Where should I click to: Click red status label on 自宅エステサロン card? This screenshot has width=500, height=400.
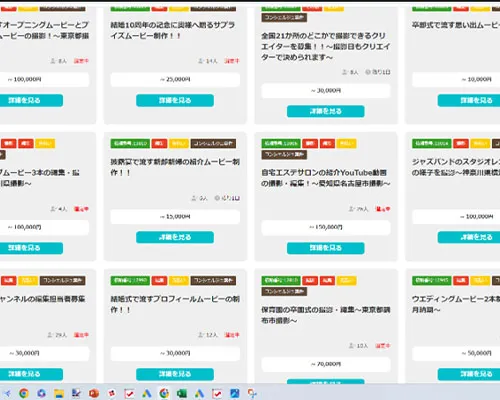[383, 209]
